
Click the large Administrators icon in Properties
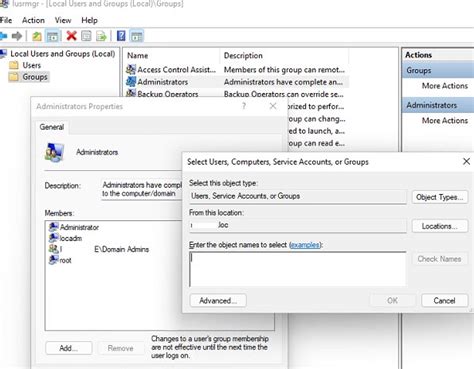click(54, 152)
